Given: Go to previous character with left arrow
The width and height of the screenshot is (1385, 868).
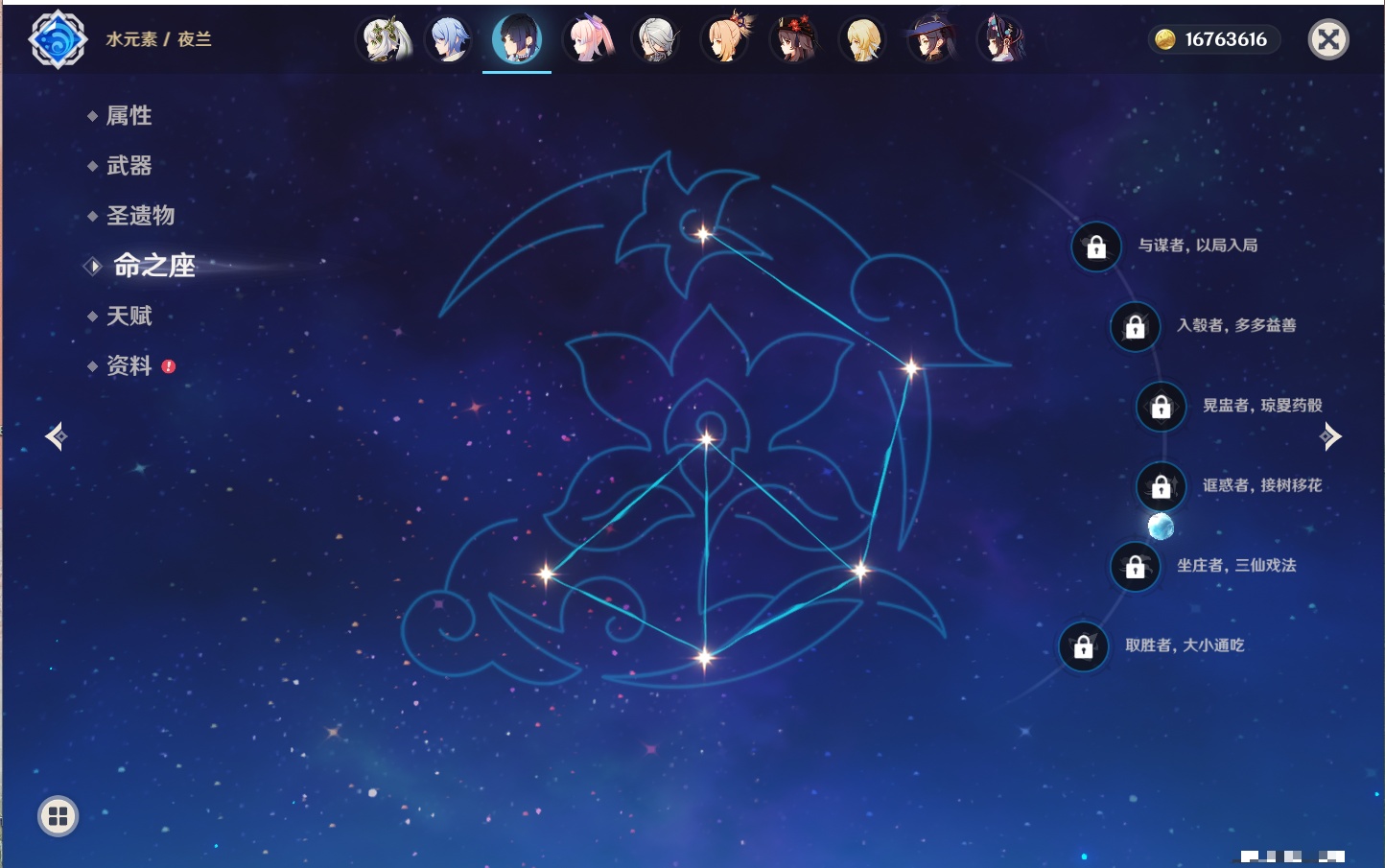Looking at the screenshot, I should 56,436.
